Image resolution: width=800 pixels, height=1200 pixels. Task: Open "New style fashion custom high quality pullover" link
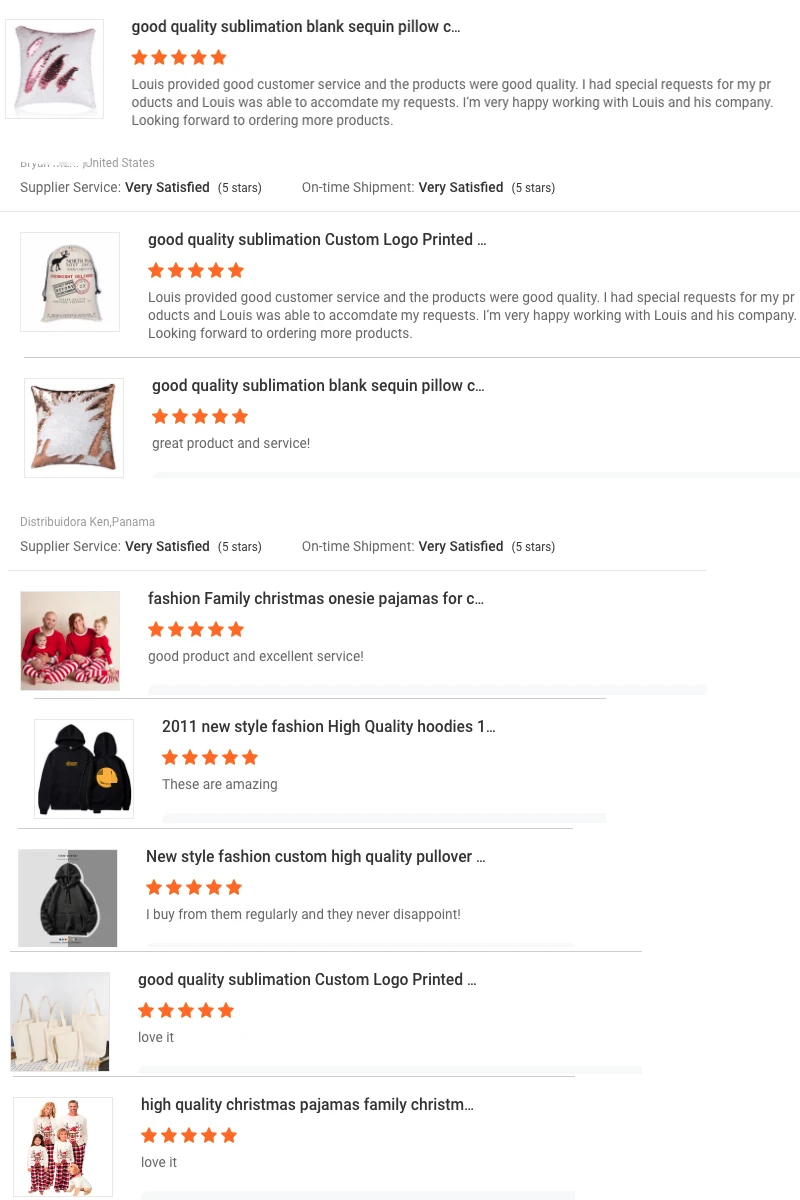coord(315,857)
